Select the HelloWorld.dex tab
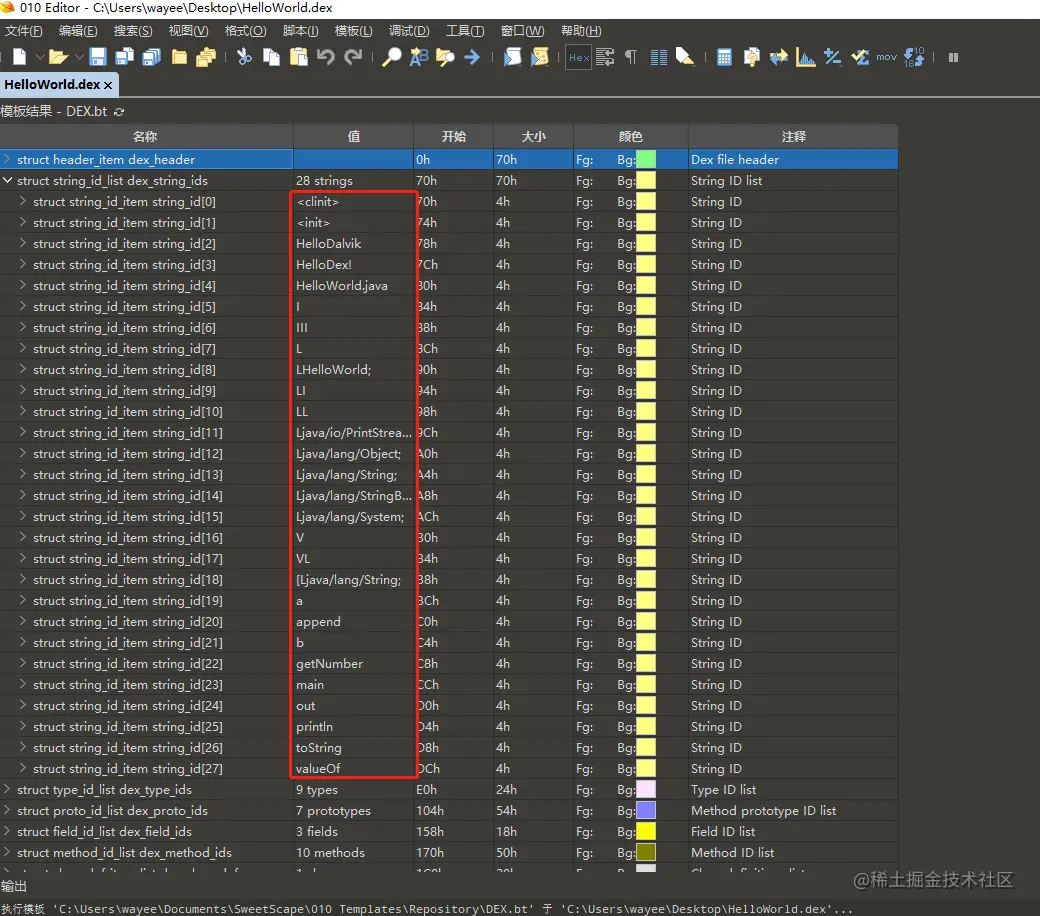The width and height of the screenshot is (1040, 916). tap(52, 85)
